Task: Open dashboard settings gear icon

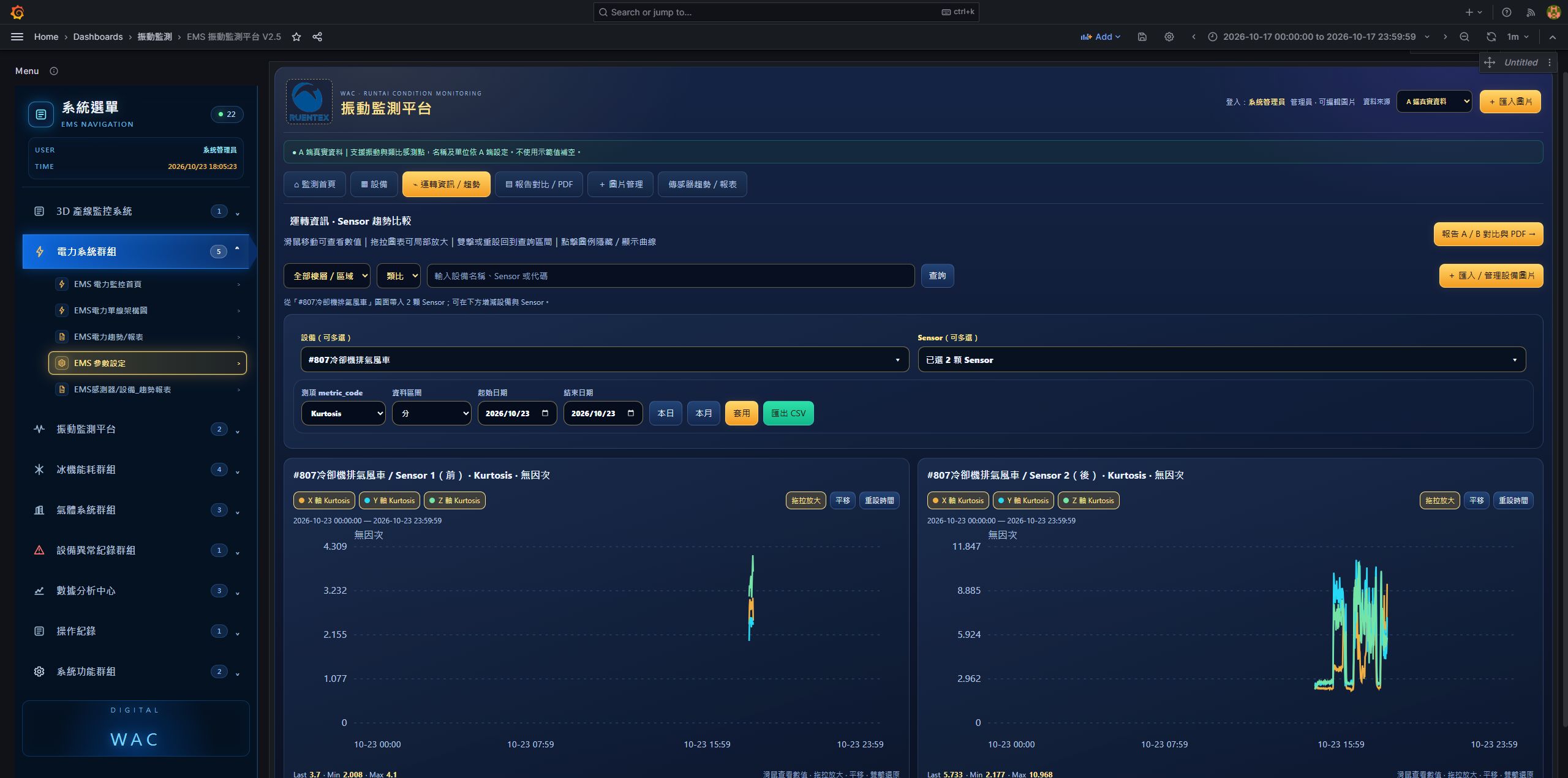Action: [1169, 37]
